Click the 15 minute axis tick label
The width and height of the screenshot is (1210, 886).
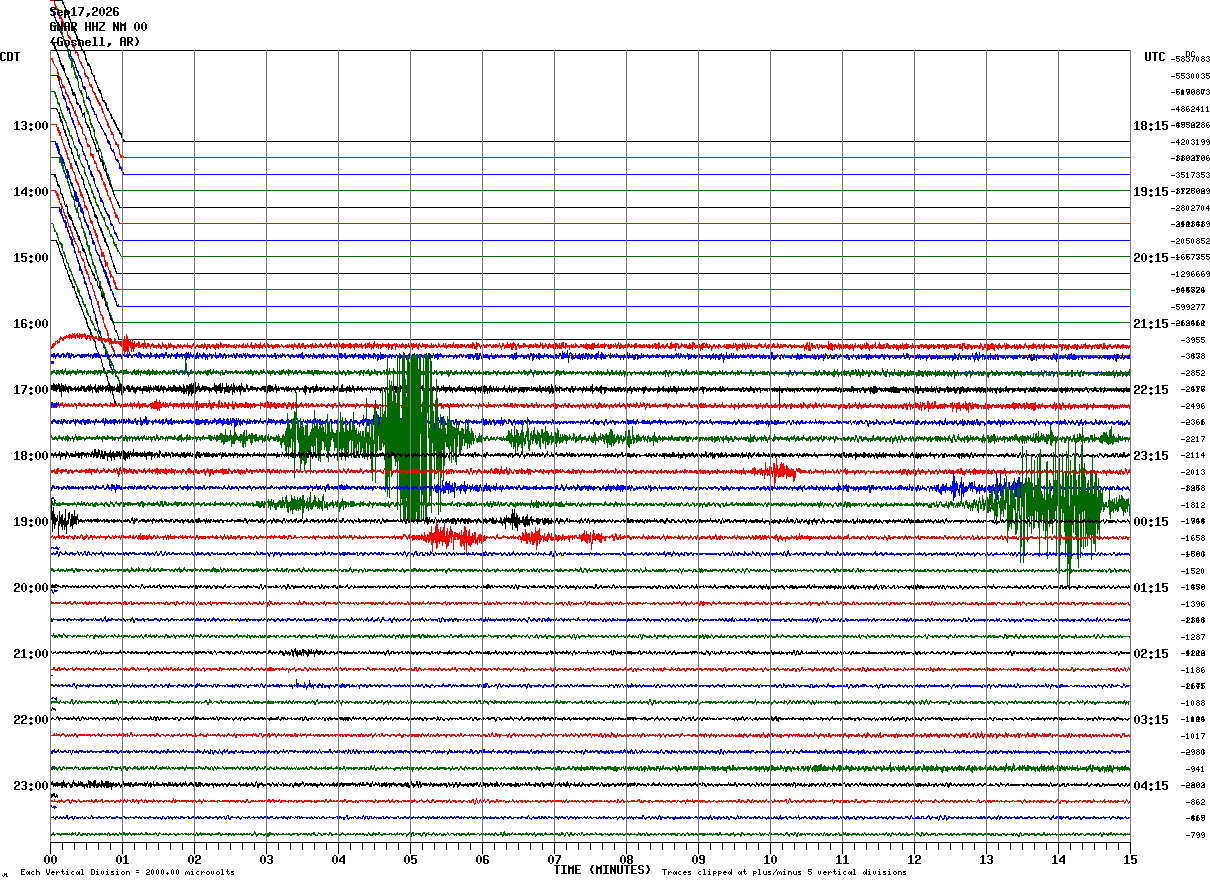coord(1130,860)
